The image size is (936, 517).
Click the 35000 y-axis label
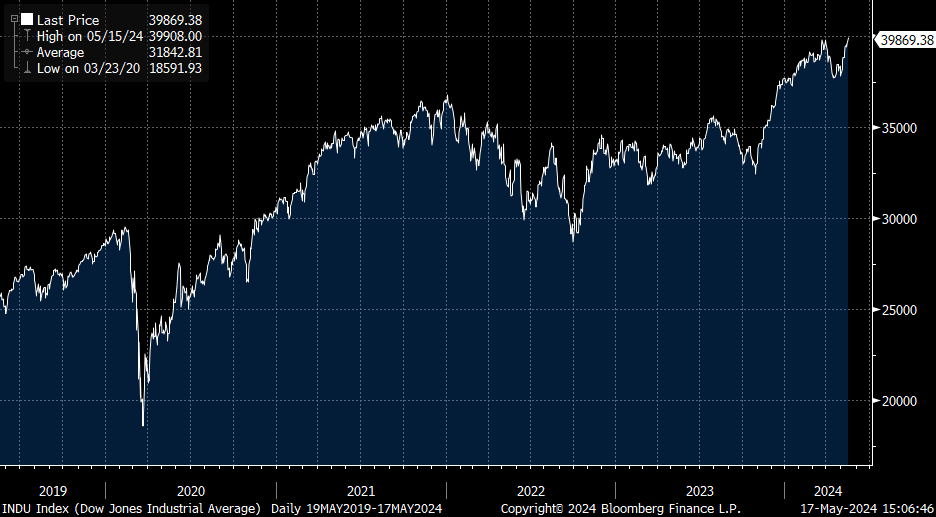point(898,128)
